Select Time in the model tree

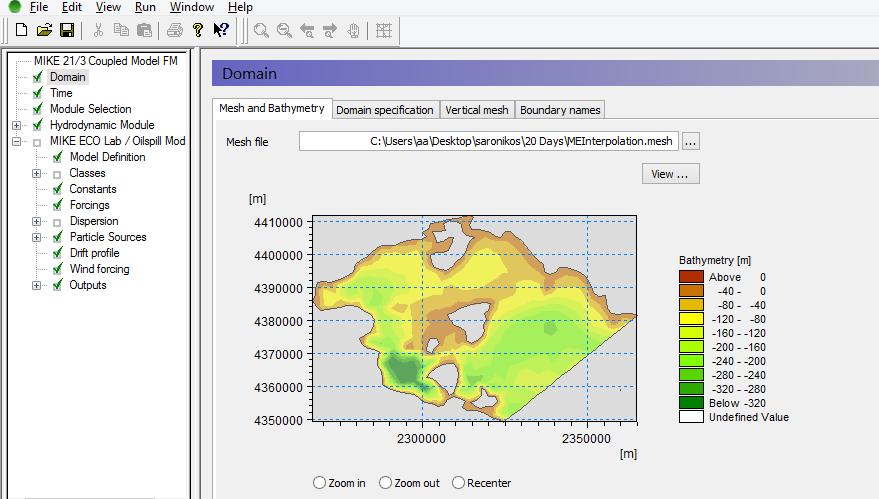pyautogui.click(x=61, y=93)
